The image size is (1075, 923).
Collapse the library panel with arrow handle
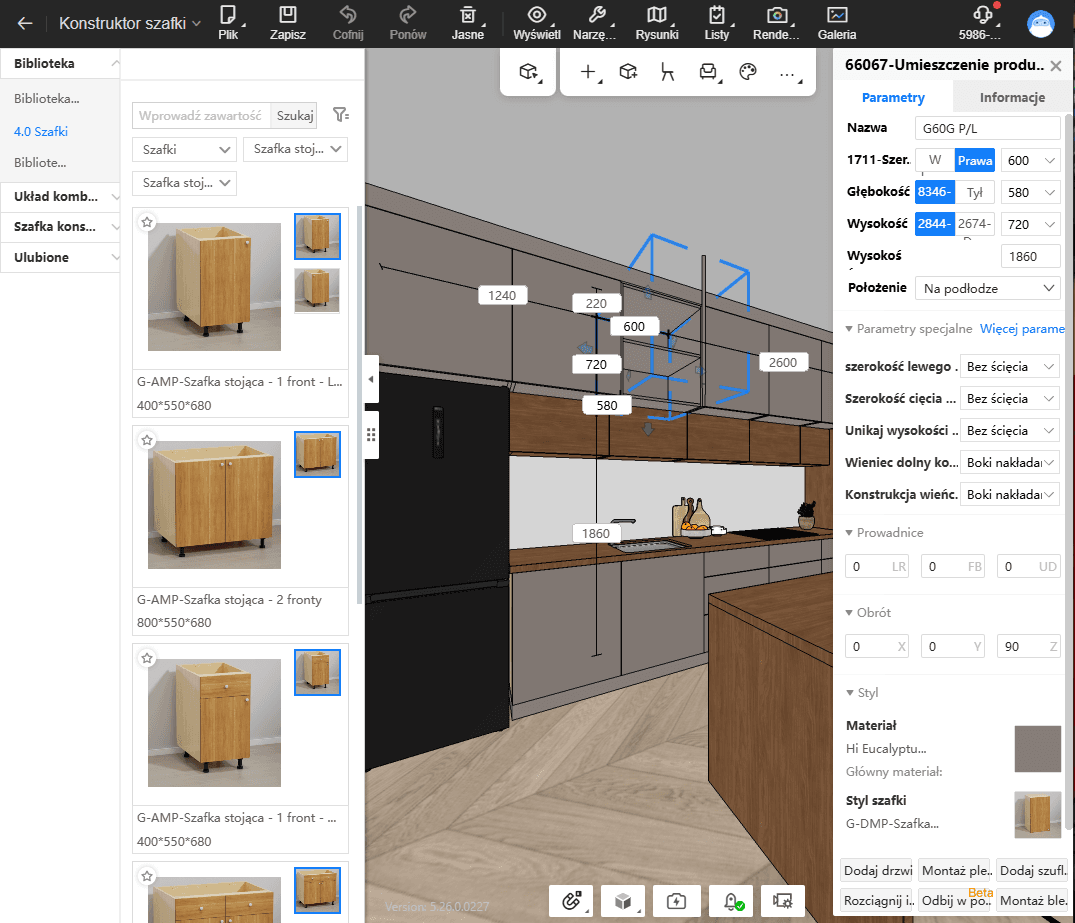tap(371, 379)
